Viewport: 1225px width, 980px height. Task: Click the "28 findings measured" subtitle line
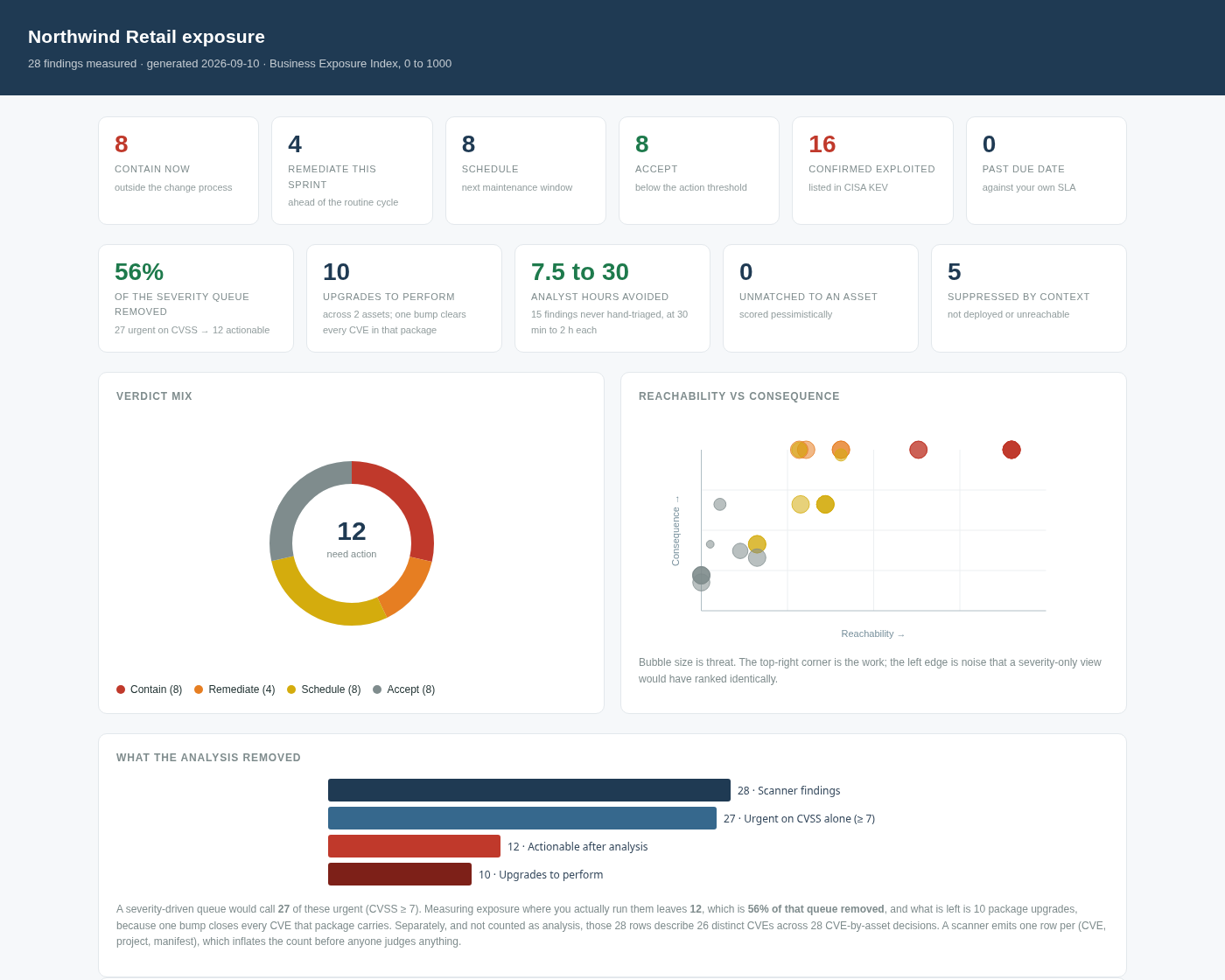pos(240,64)
